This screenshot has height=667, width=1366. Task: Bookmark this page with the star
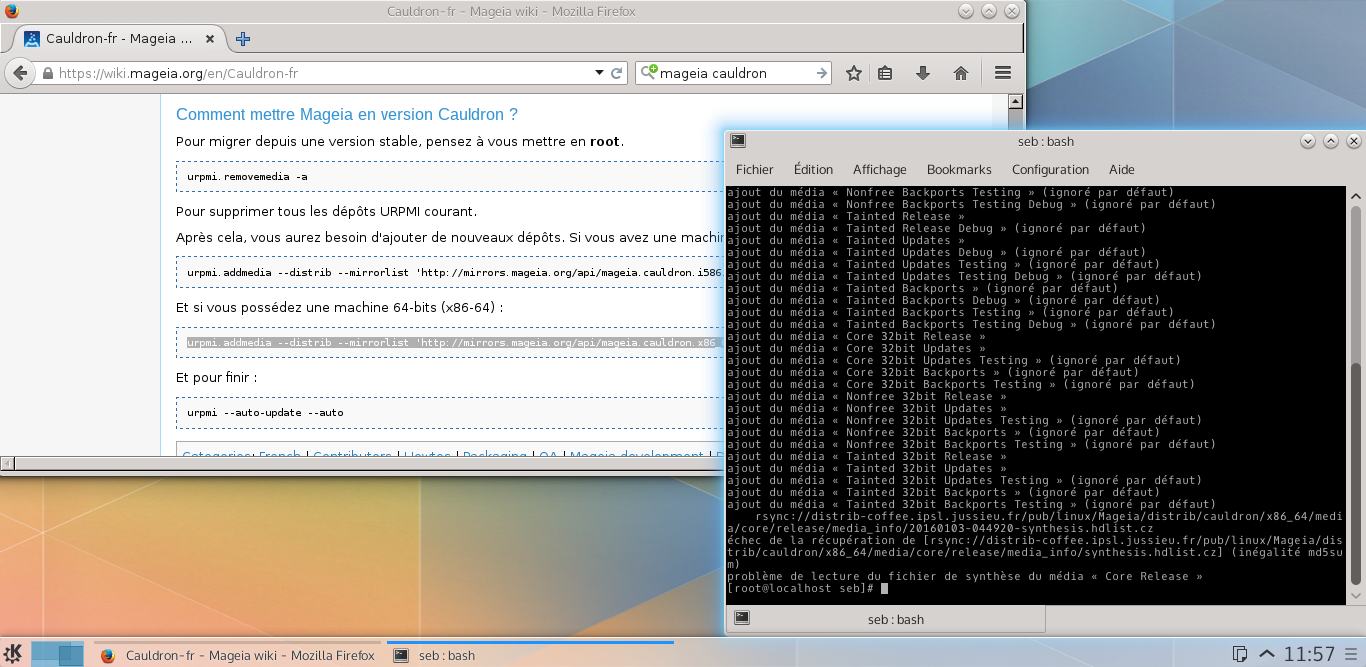[854, 73]
